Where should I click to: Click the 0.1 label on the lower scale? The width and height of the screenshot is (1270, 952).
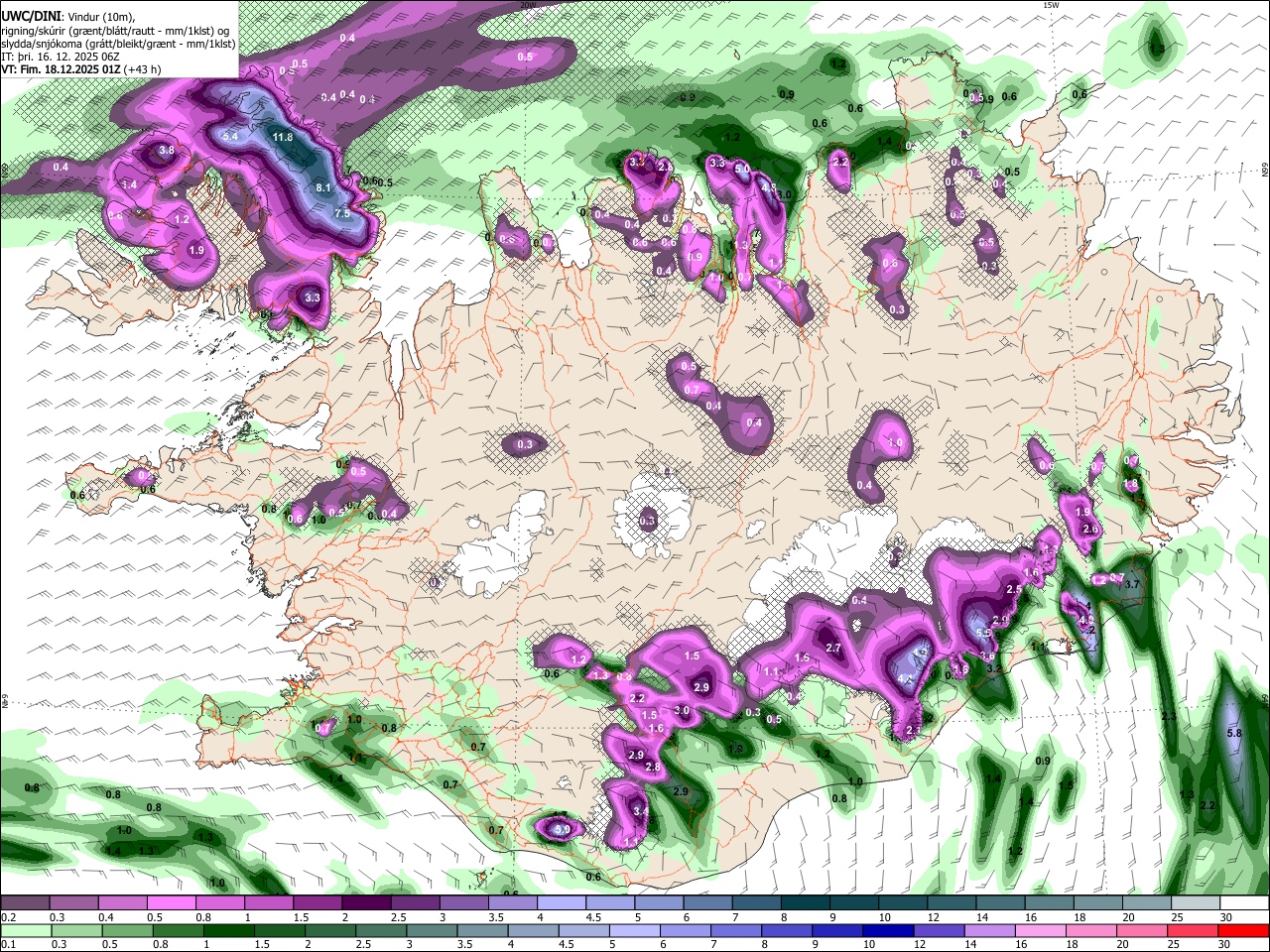click(x=9, y=944)
